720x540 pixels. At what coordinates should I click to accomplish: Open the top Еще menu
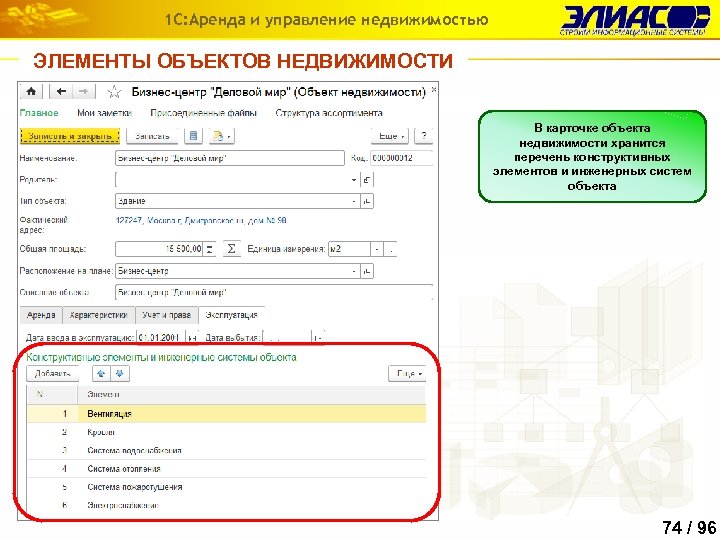click(389, 136)
